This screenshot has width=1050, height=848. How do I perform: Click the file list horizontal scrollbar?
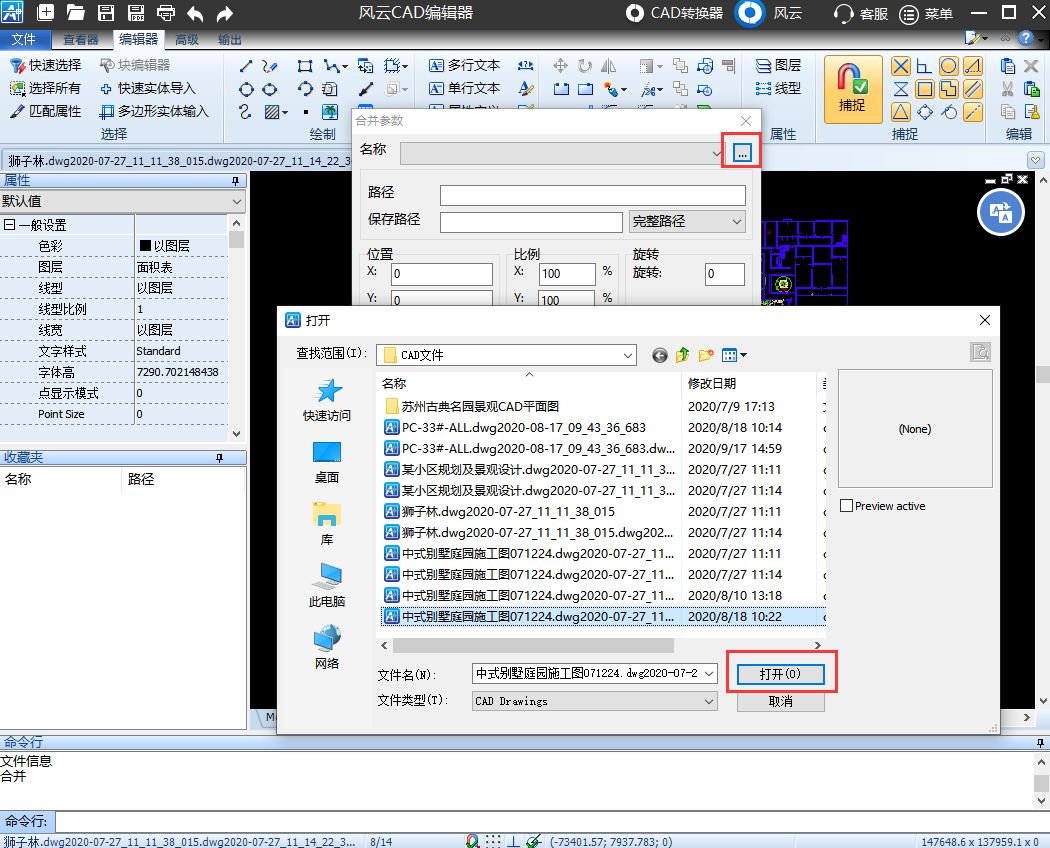(x=533, y=645)
